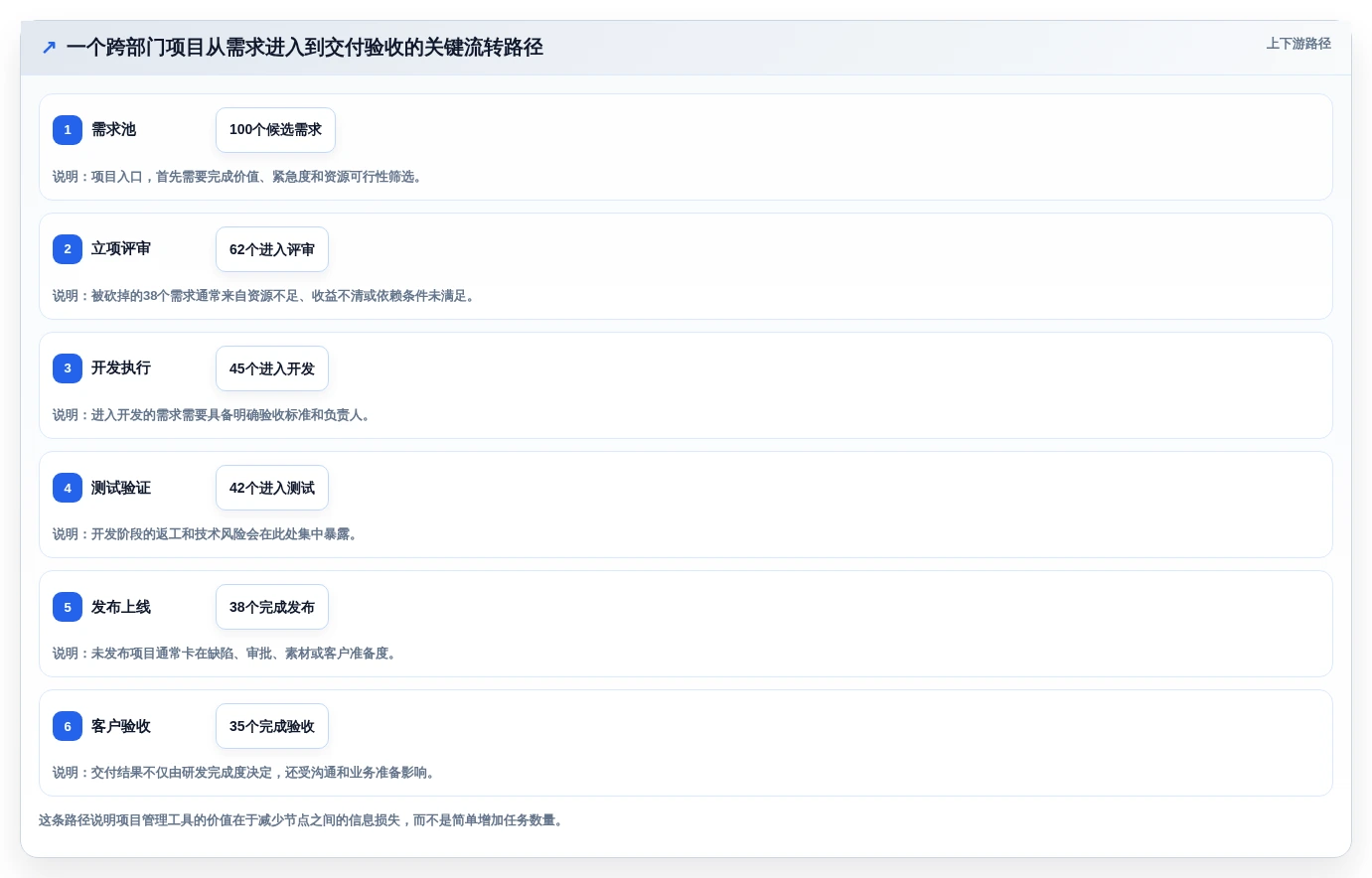
Task: Click the heading 一个跨部门项目从需求进入到交付验收的关键流转路径
Action: click(305, 47)
